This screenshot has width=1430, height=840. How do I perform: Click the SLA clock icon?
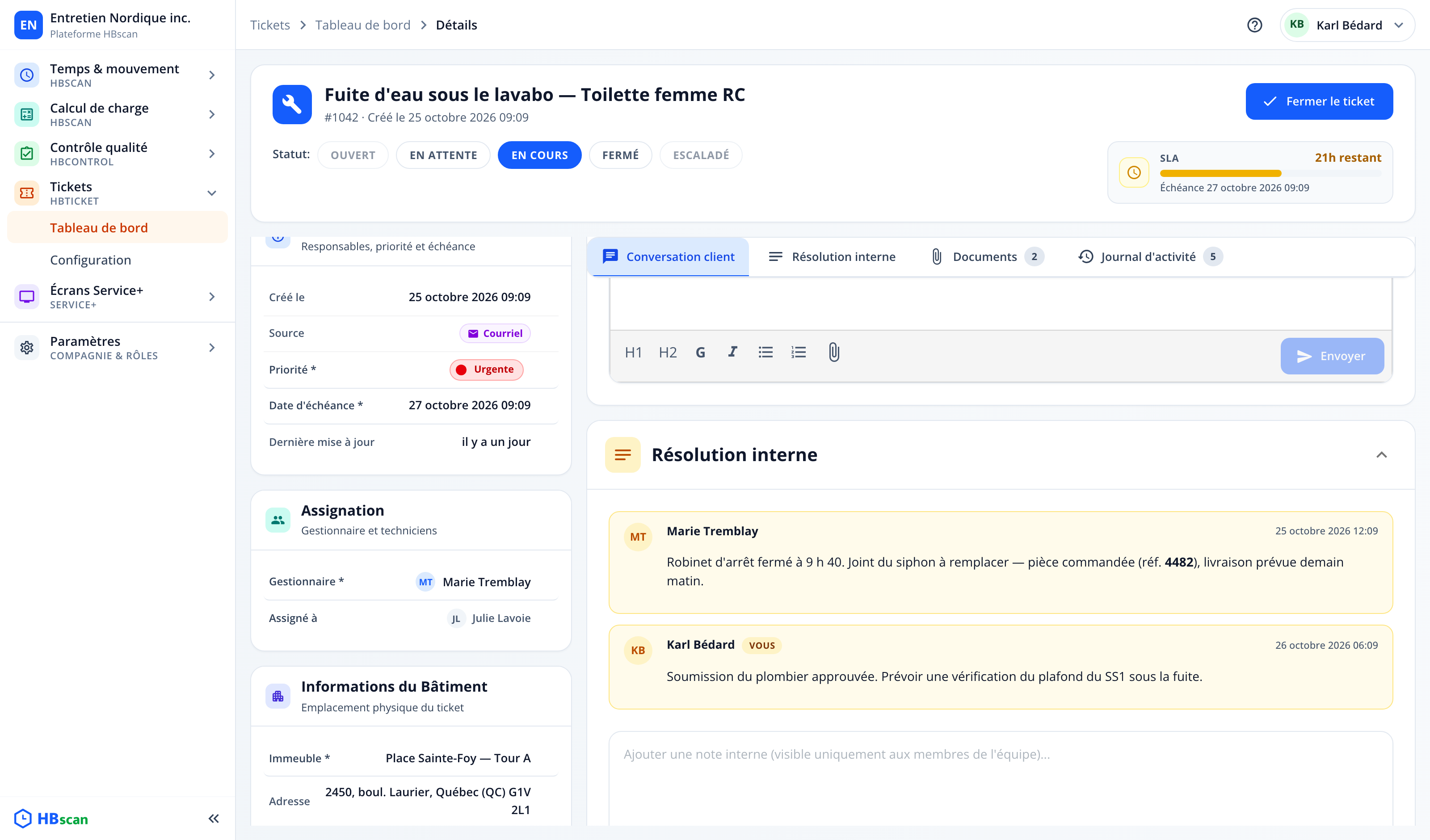pos(1134,172)
